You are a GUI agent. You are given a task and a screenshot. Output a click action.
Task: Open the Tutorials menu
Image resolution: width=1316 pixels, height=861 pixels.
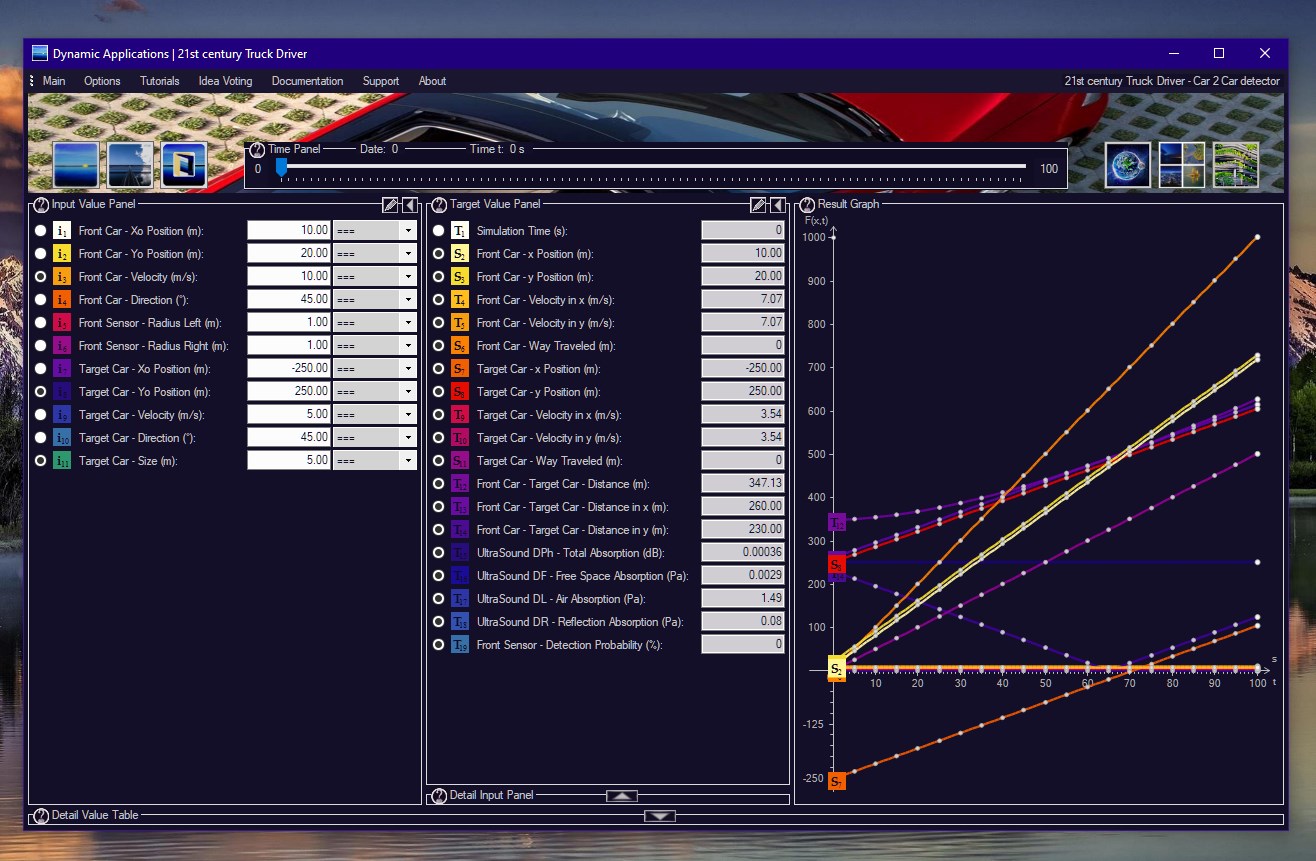pos(160,81)
